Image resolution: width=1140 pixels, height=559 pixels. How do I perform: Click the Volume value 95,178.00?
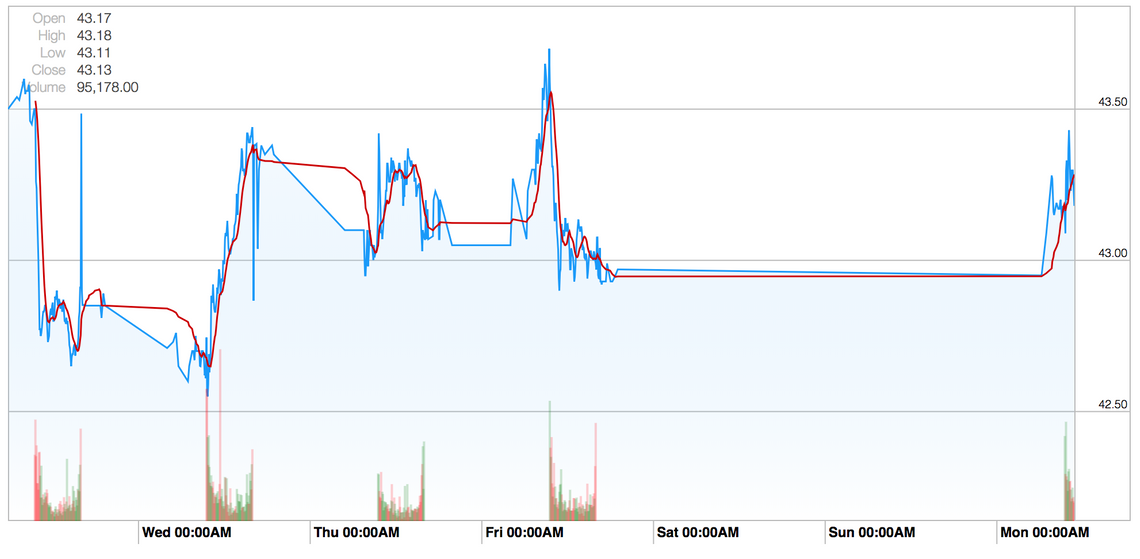[107, 87]
